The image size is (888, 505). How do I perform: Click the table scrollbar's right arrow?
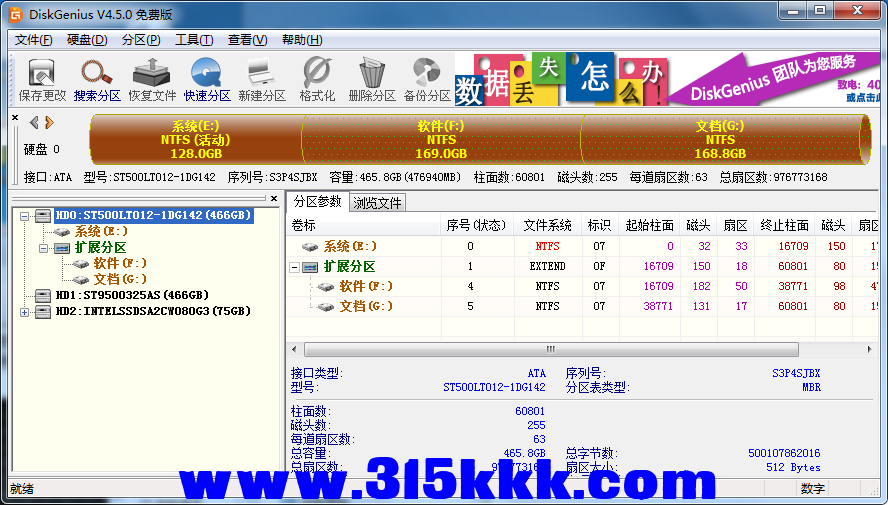pyautogui.click(x=869, y=349)
